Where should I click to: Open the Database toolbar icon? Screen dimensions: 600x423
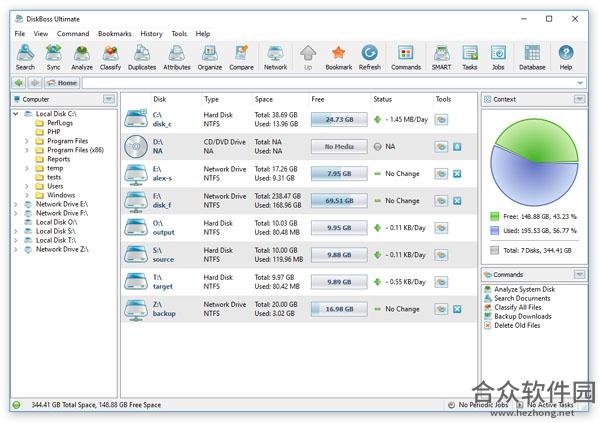pyautogui.click(x=532, y=57)
